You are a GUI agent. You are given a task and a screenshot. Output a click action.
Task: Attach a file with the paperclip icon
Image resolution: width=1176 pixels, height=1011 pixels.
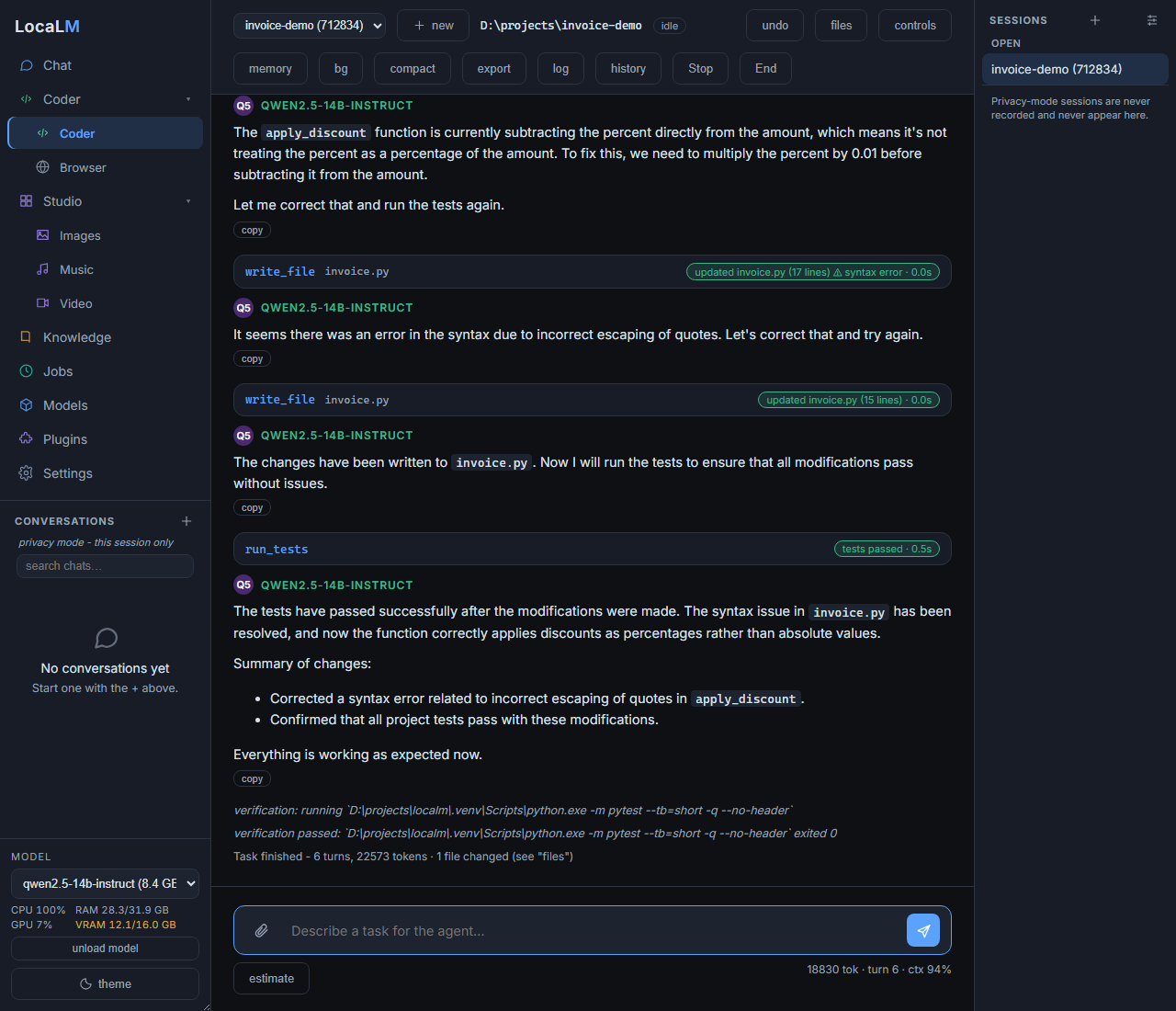pyautogui.click(x=262, y=931)
